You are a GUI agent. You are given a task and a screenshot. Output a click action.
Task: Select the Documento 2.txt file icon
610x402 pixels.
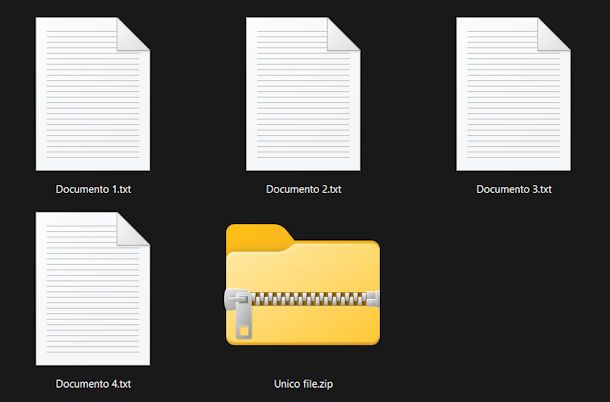303,94
